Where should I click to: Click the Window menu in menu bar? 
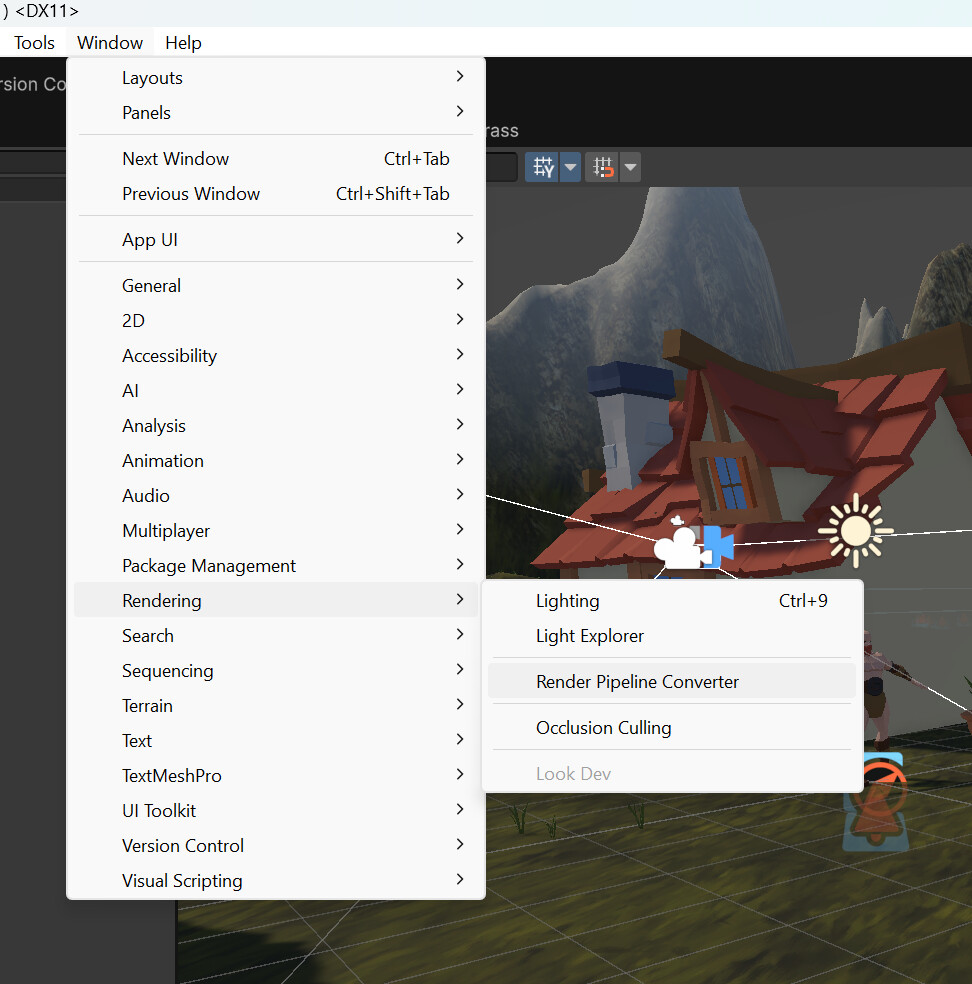tap(110, 43)
